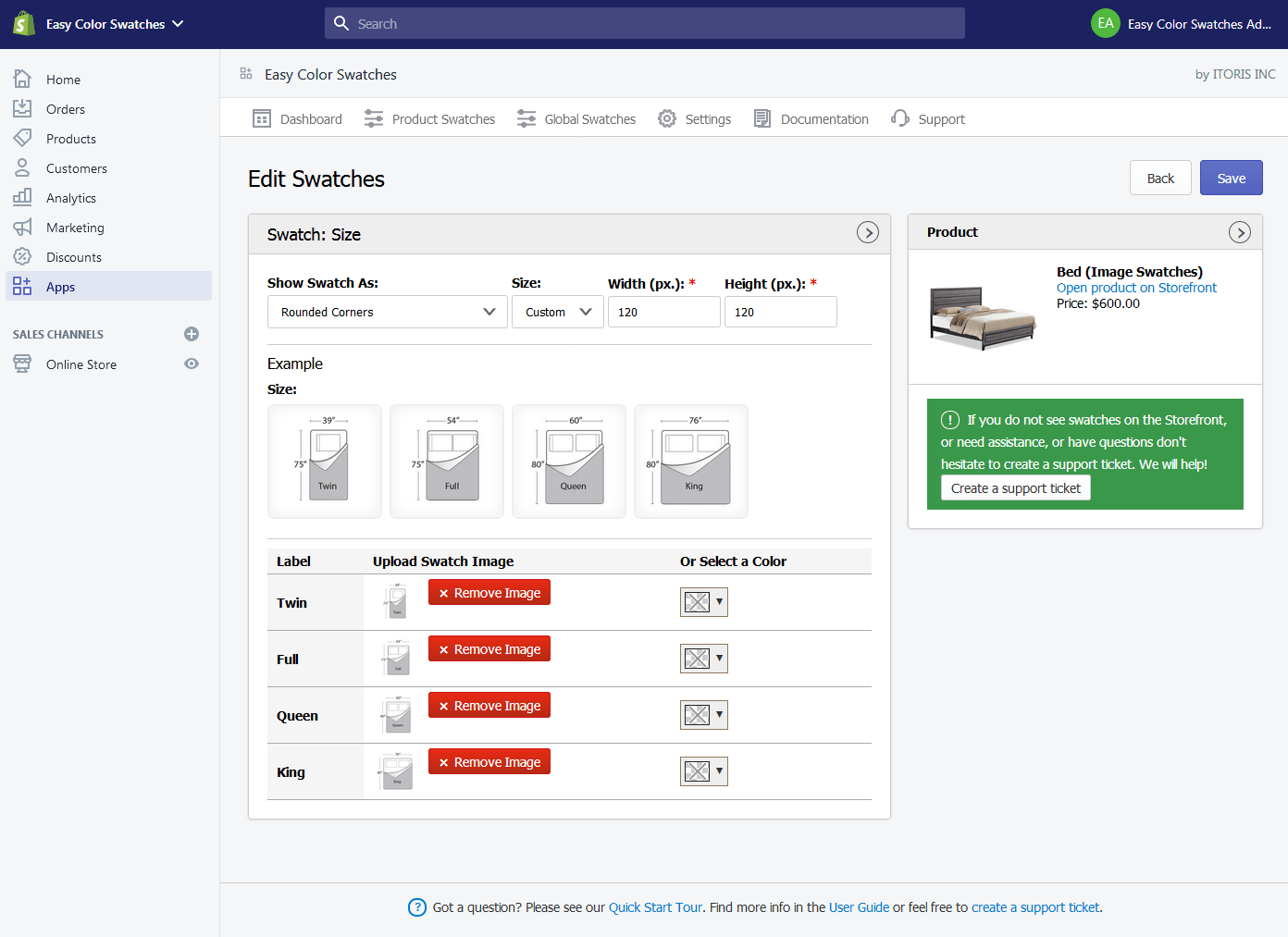Remove image for Twin swatch
Screen dimensions: 1288x937
[x=489, y=592]
